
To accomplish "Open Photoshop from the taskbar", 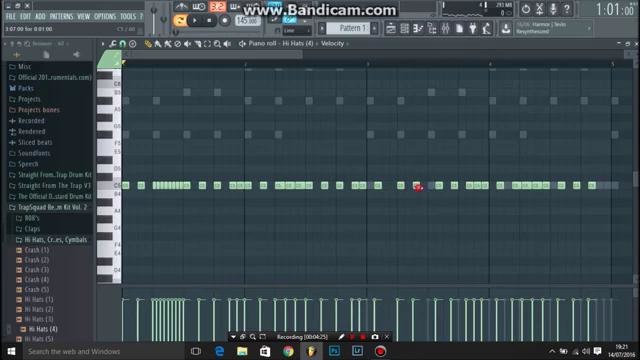I will pos(334,351).
